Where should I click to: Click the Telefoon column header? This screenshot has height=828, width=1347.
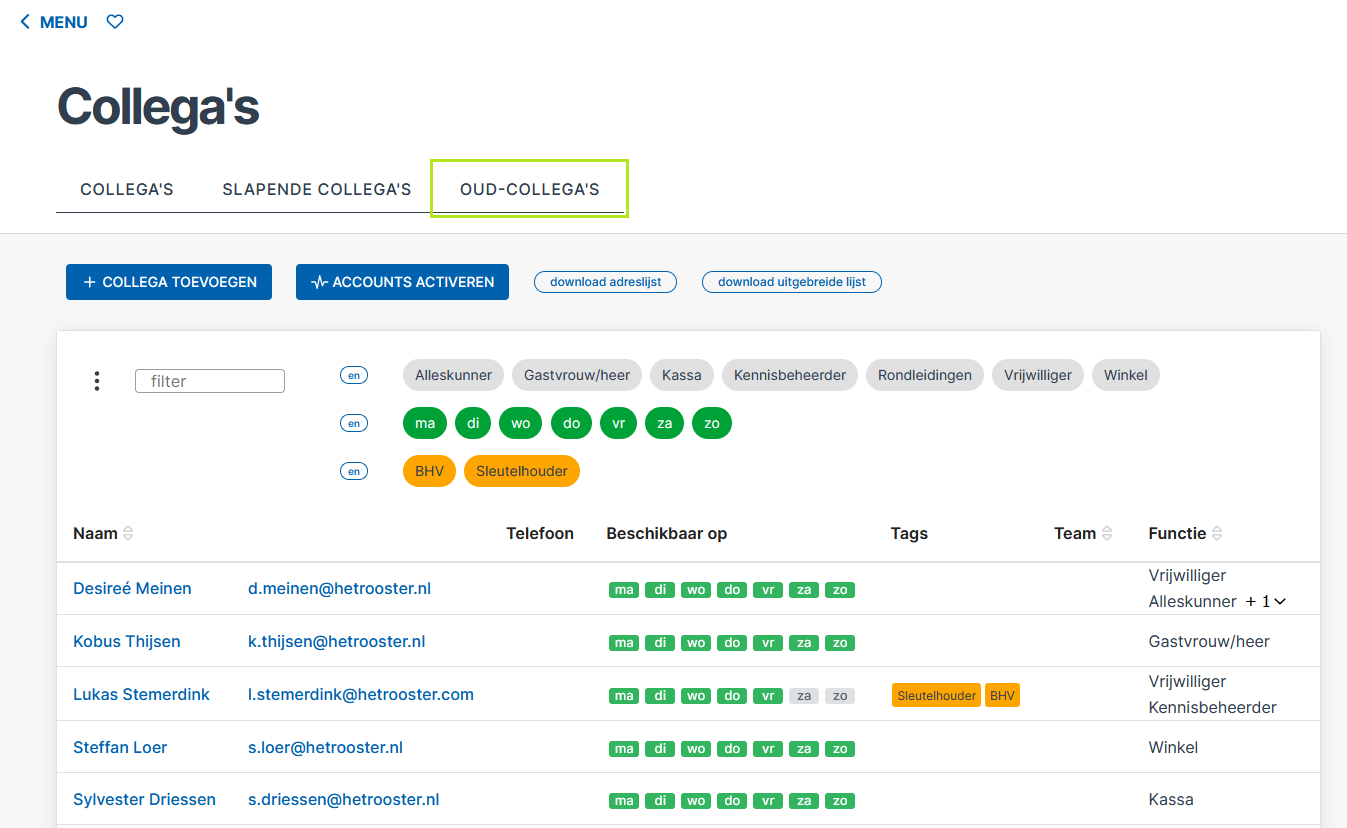tap(540, 533)
